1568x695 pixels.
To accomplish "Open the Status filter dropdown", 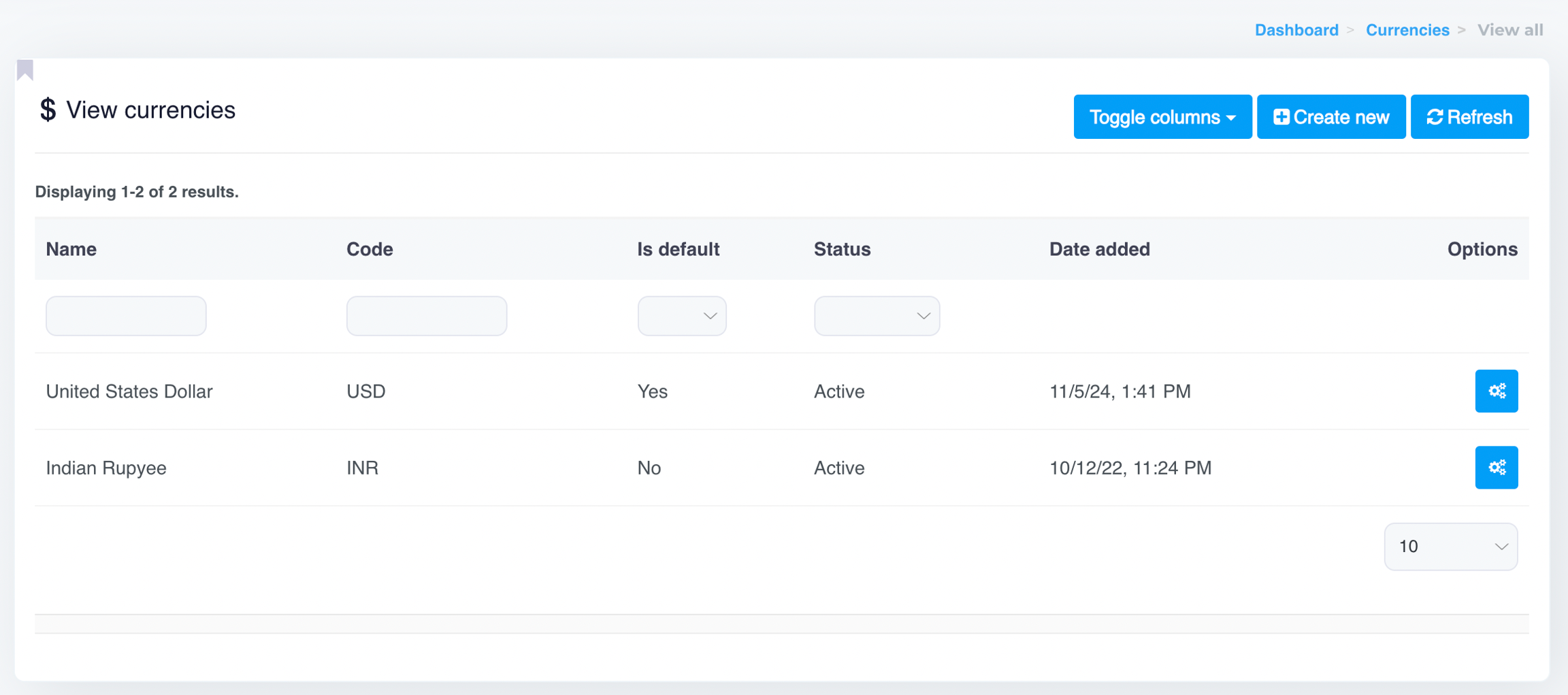I will (876, 316).
